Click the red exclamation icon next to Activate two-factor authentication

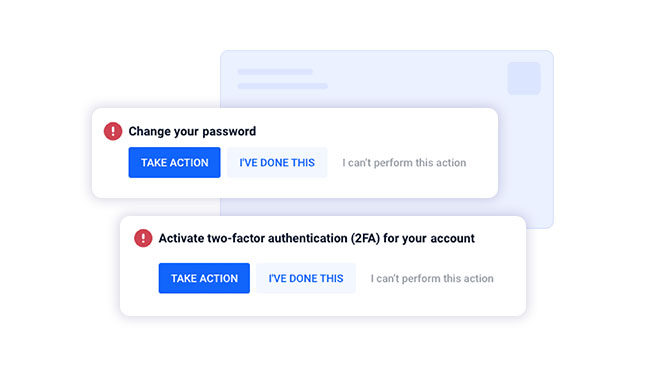(x=143, y=238)
